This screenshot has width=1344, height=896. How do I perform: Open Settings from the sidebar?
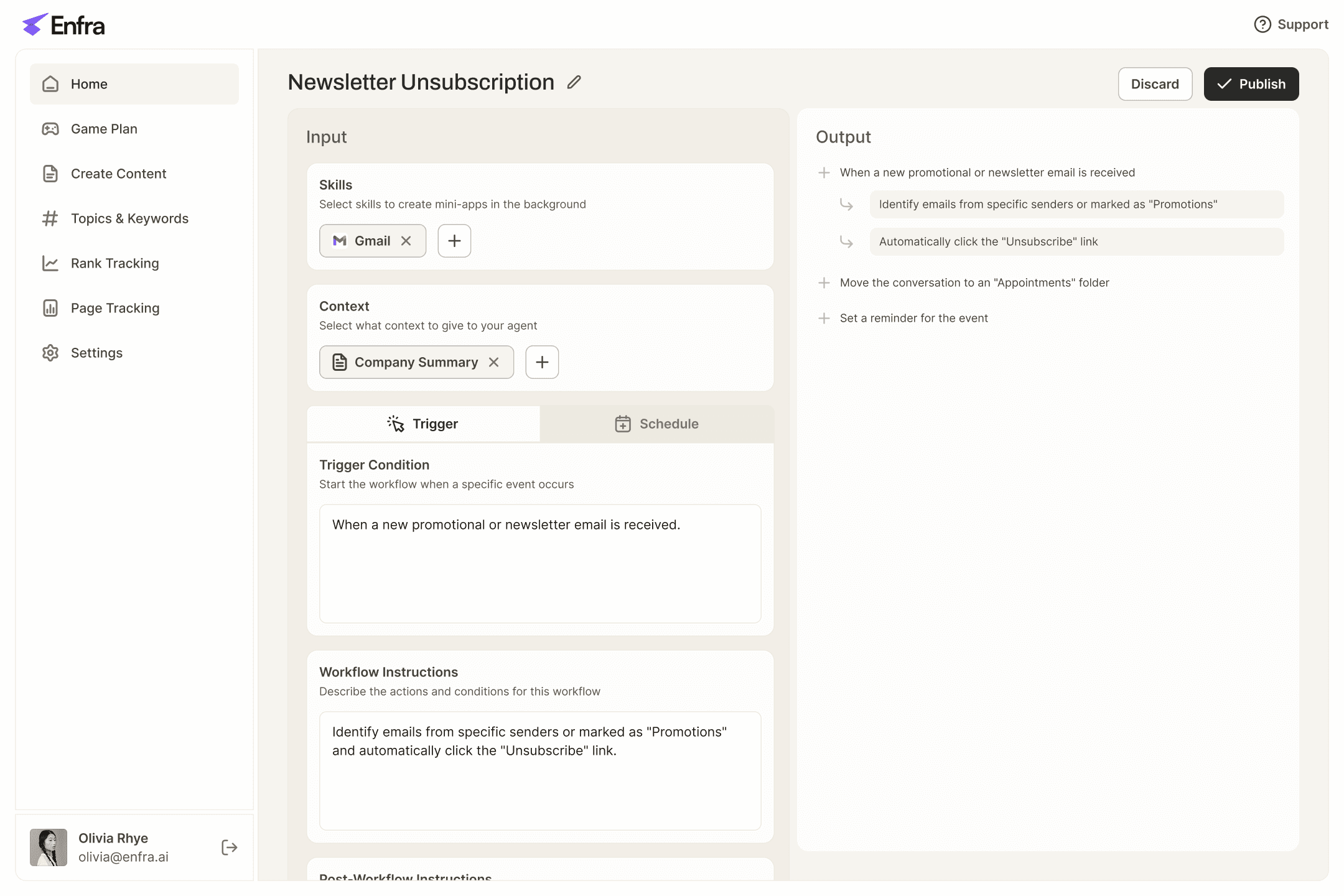click(x=96, y=353)
